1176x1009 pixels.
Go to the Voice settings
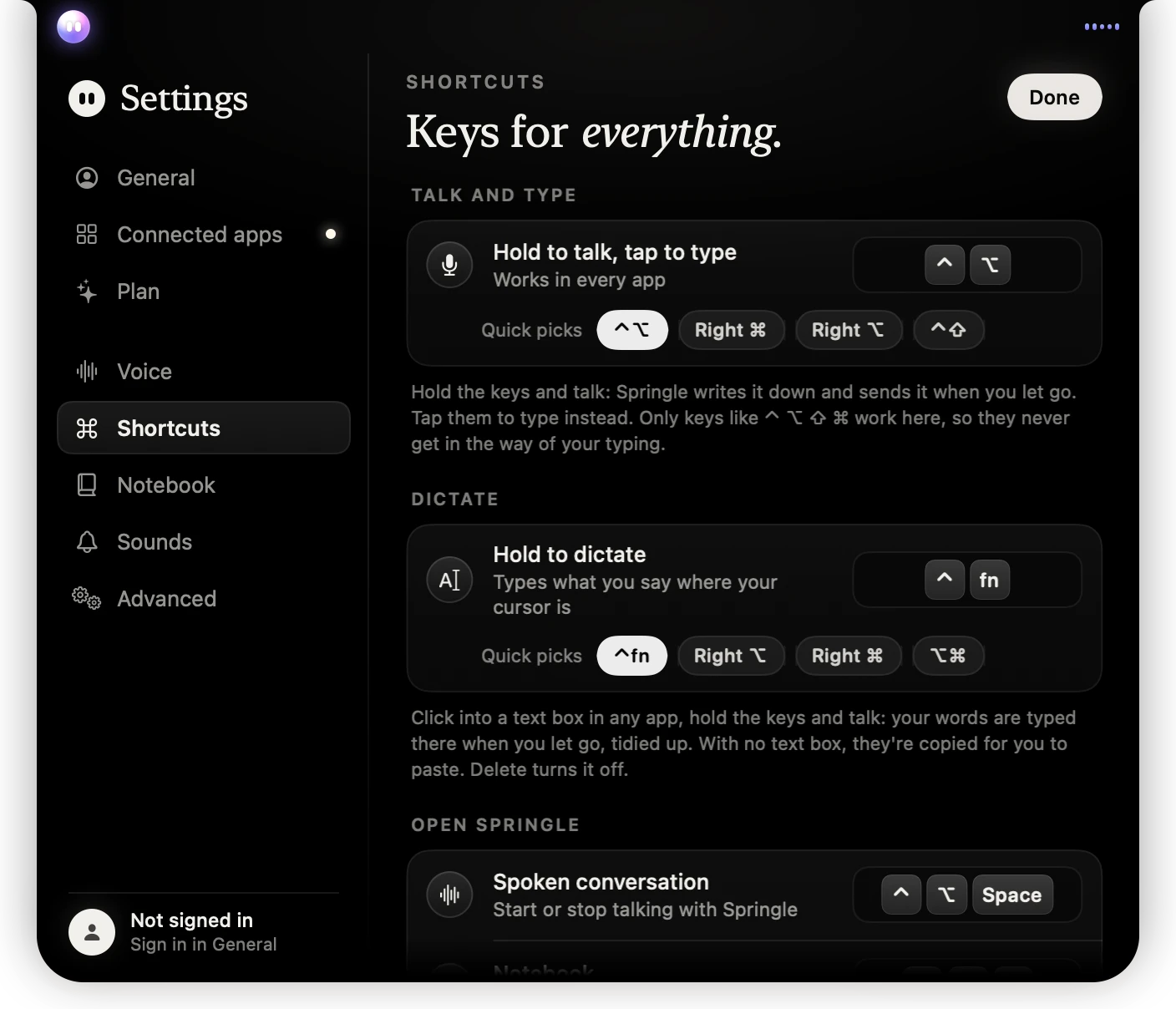[x=204, y=372]
